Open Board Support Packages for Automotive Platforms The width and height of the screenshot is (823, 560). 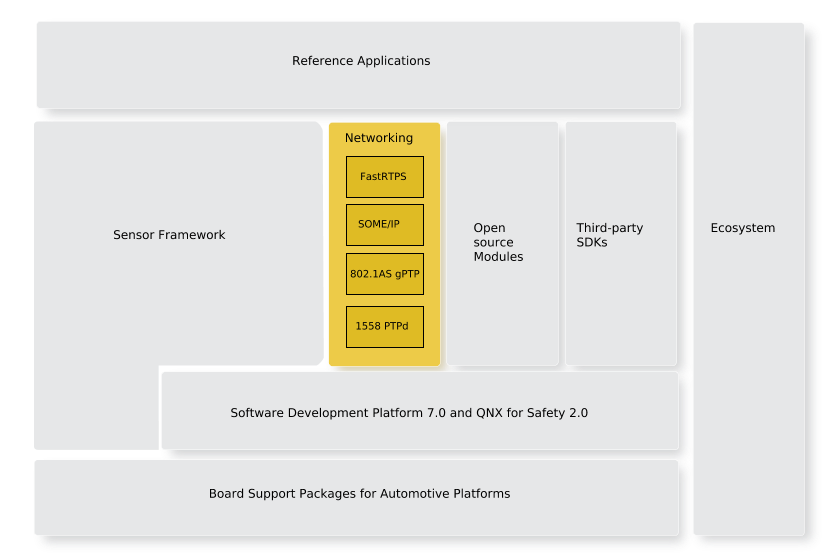pyautogui.click(x=359, y=494)
